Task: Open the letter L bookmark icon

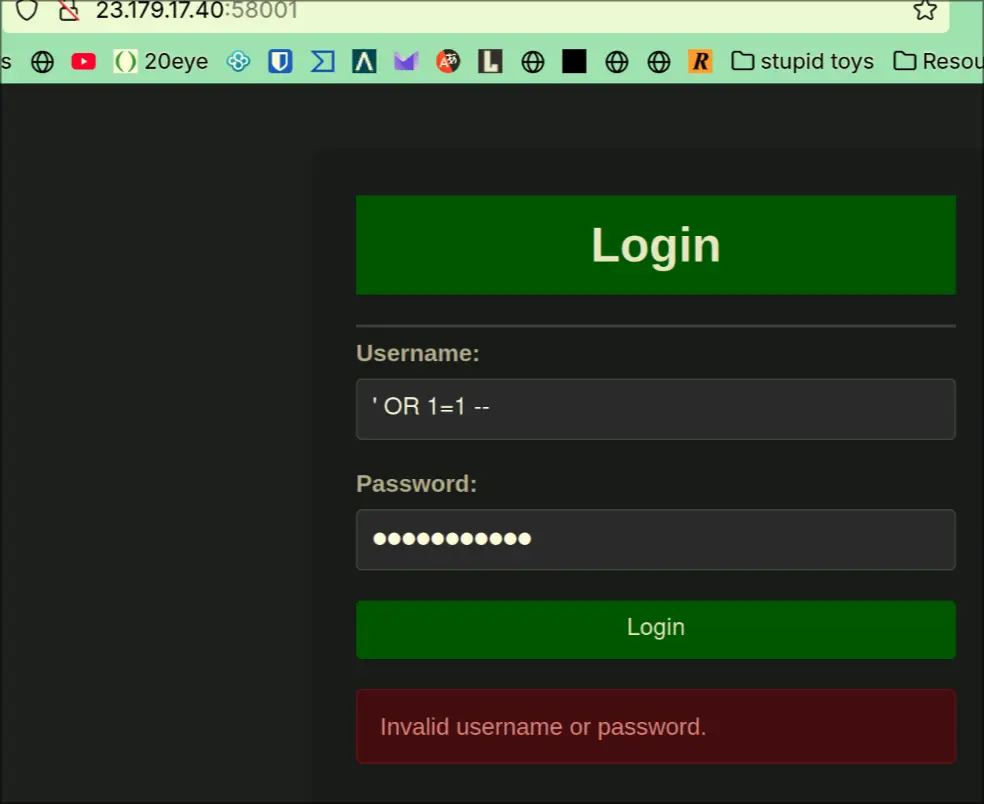Action: point(489,62)
